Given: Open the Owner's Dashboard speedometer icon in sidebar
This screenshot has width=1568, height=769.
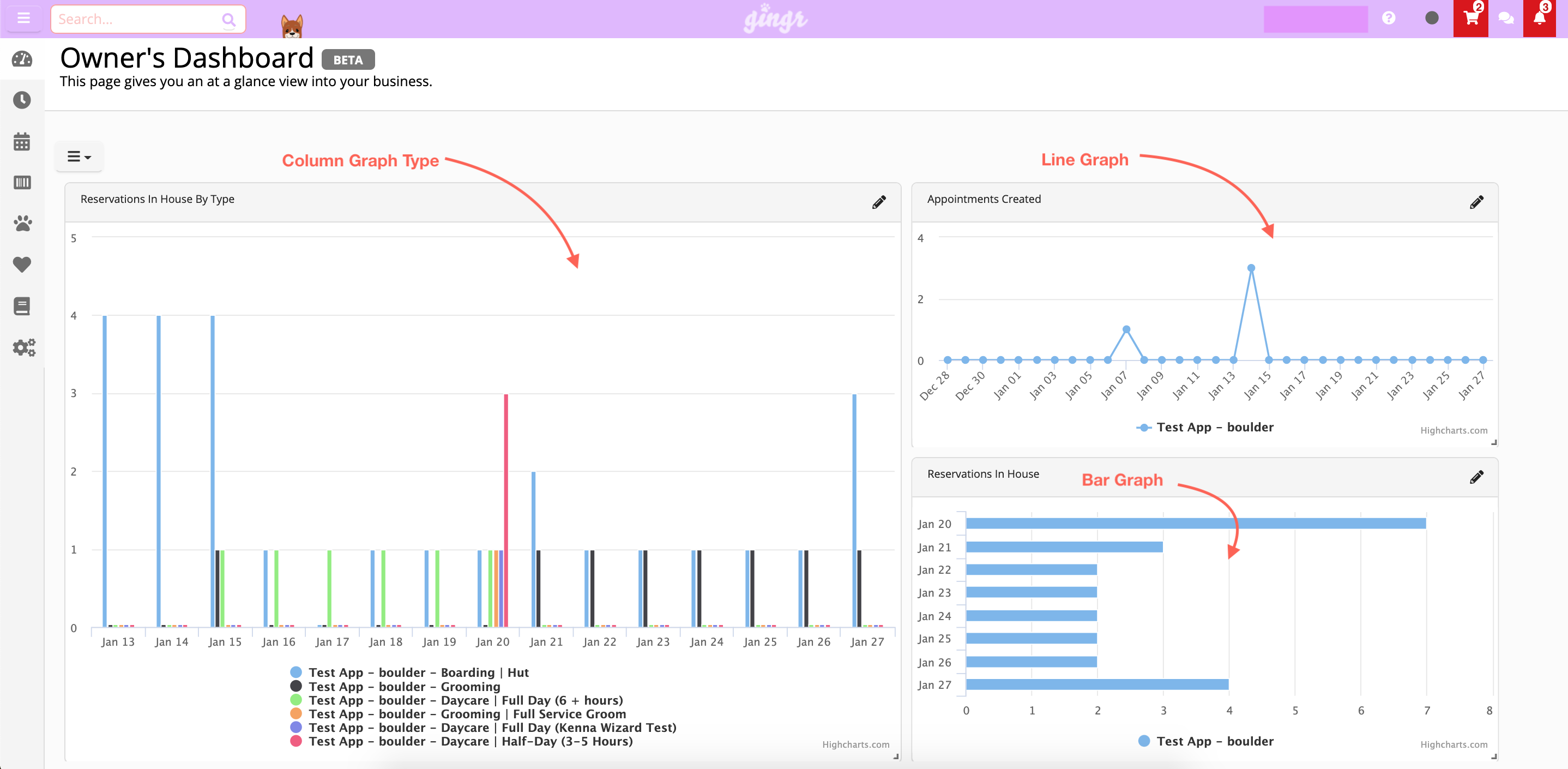Looking at the screenshot, I should [22, 59].
